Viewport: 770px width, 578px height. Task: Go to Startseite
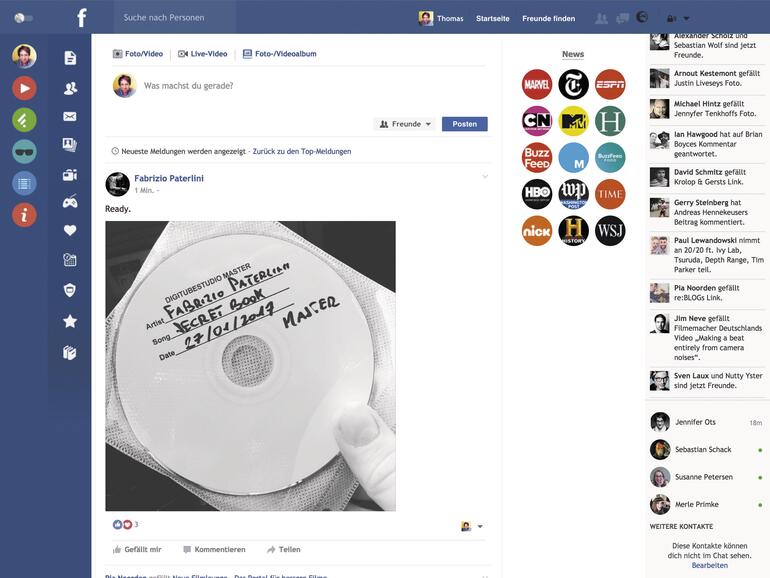click(x=493, y=19)
